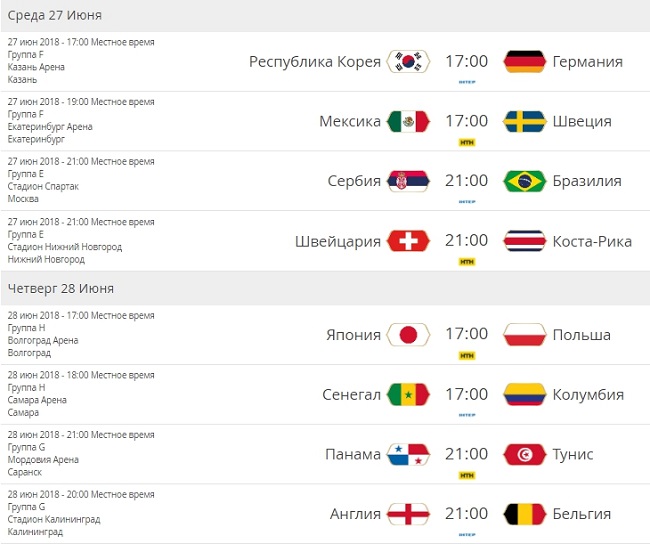Open the Республика Корея team link
Screen dimensions: 650x544
click(x=315, y=62)
